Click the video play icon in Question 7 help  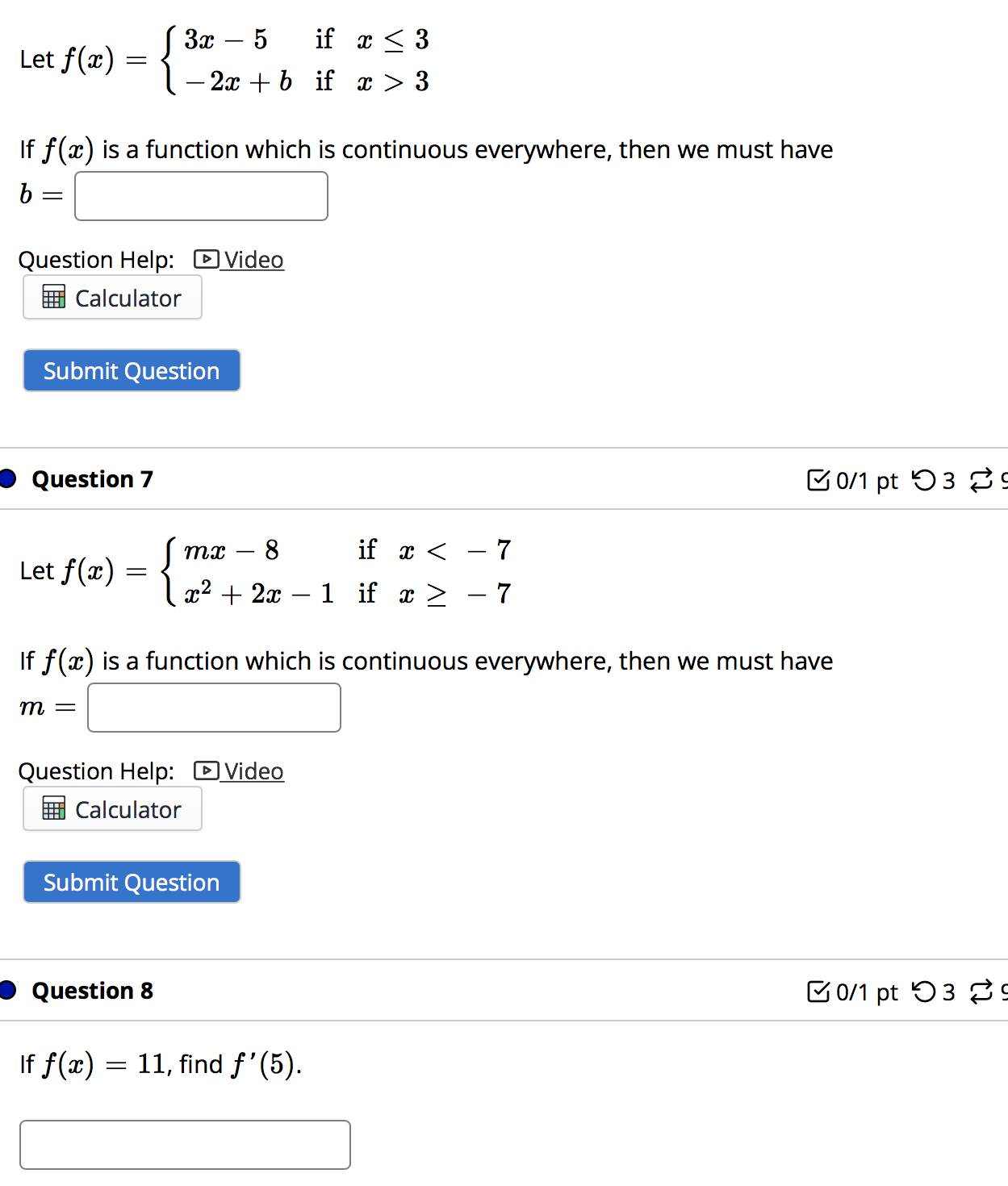[x=206, y=770]
